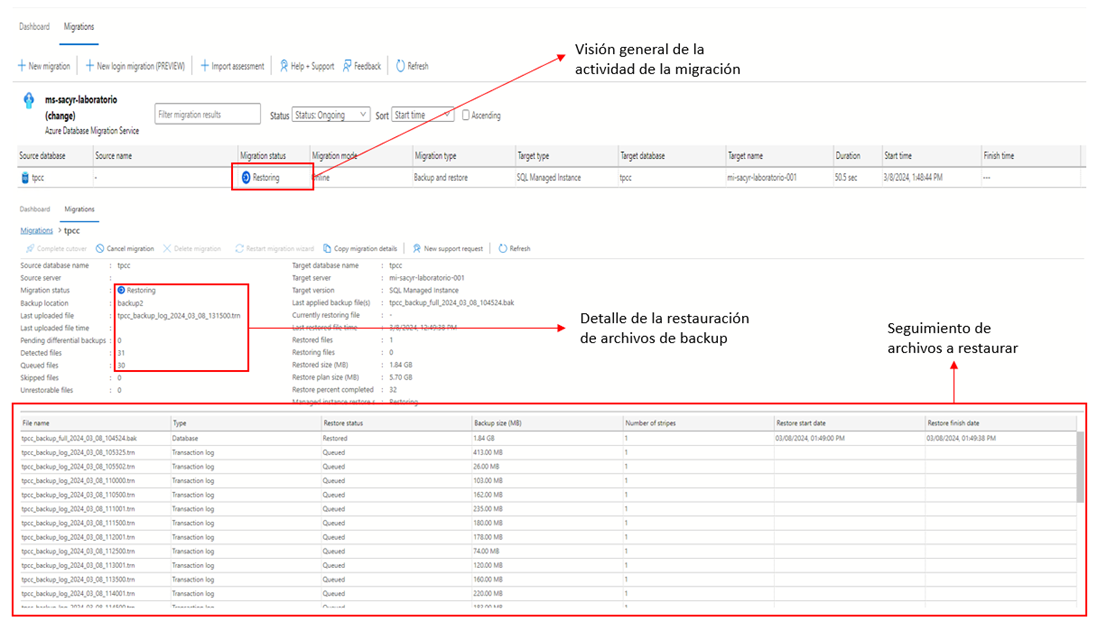The width and height of the screenshot is (1098, 631).
Task: Open Help + Support
Action: pos(307,66)
